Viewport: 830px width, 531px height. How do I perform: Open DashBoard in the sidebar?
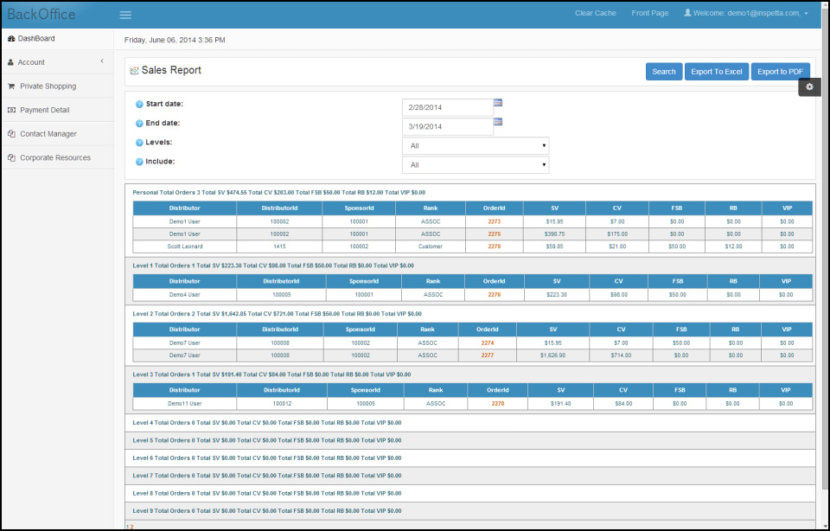57,39
